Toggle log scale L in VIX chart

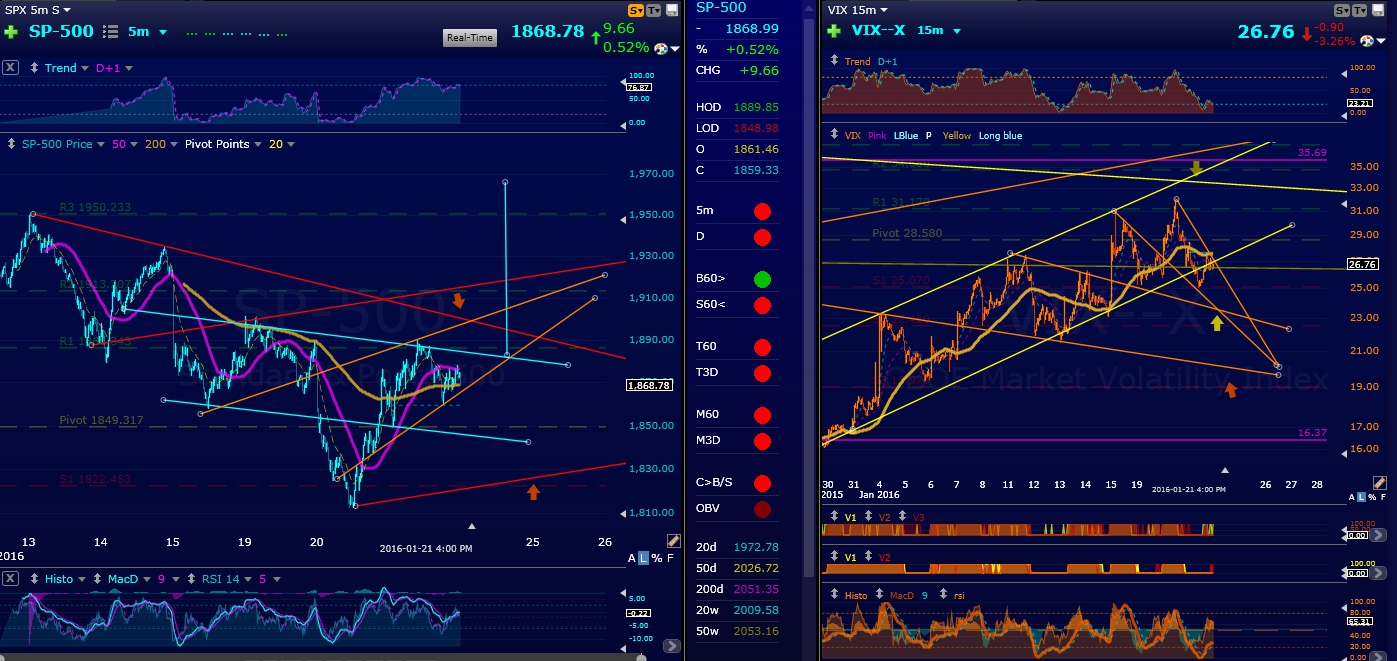pos(1362,497)
